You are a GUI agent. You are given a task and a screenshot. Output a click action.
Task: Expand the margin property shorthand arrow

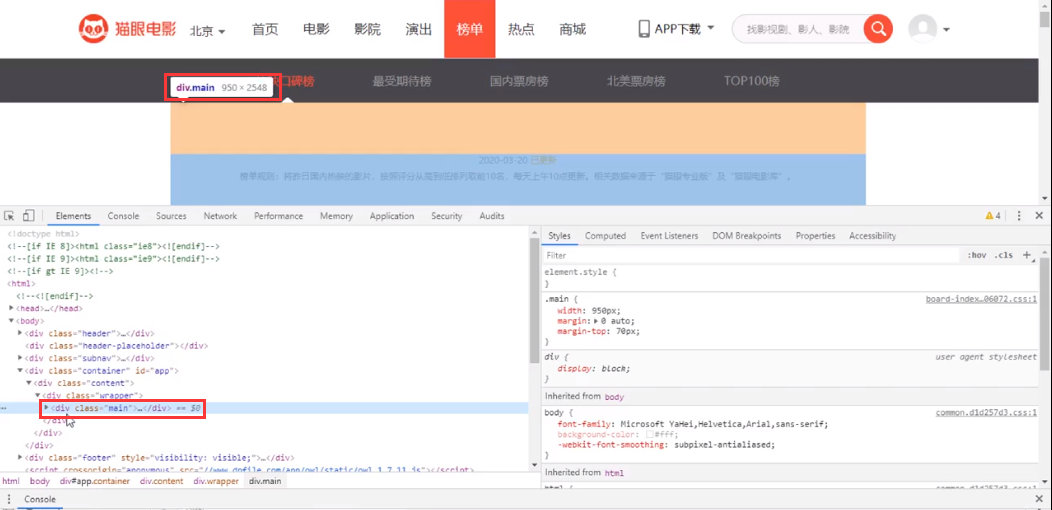pos(596,321)
